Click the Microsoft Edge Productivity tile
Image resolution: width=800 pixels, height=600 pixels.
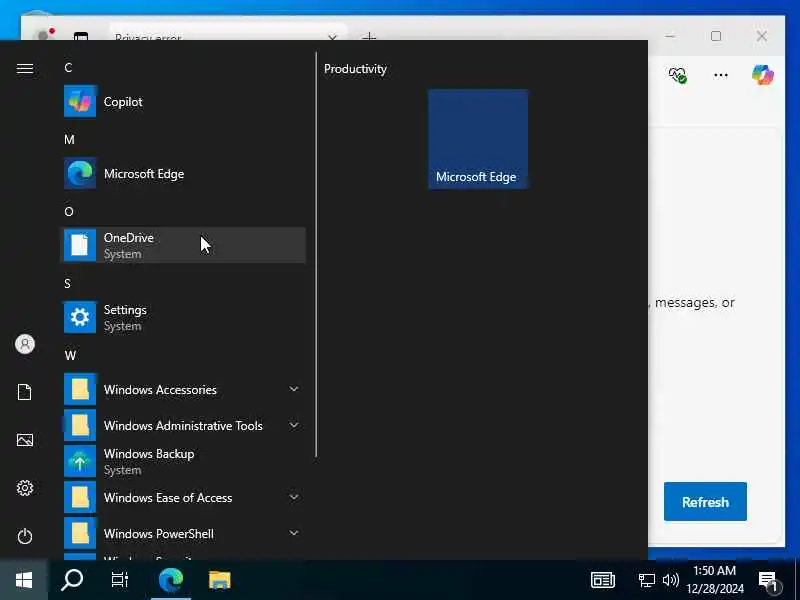tap(478, 139)
